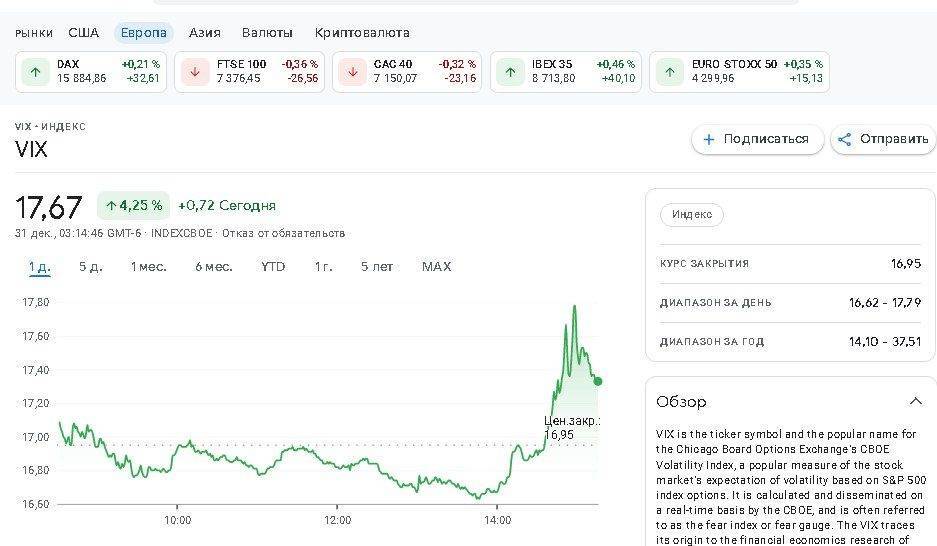Switch chart to 1 мес. range
937x546 pixels.
(x=148, y=266)
